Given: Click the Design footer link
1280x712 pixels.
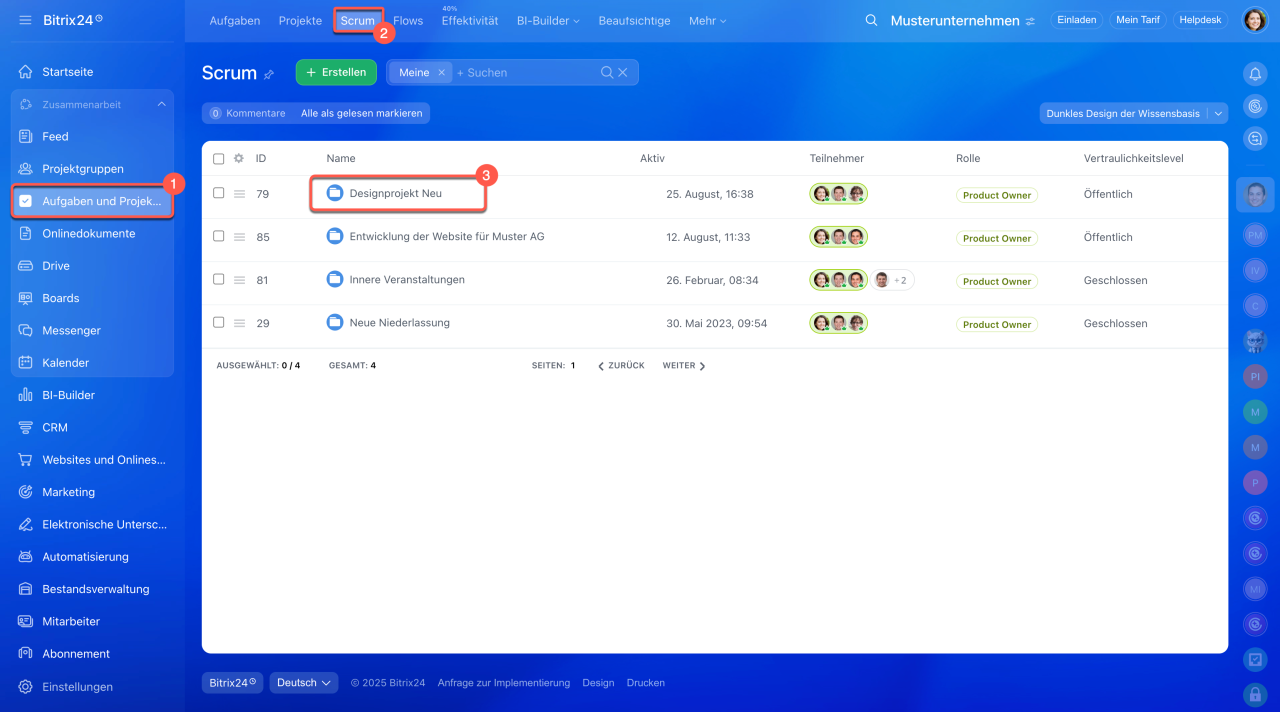Looking at the screenshot, I should 598,683.
